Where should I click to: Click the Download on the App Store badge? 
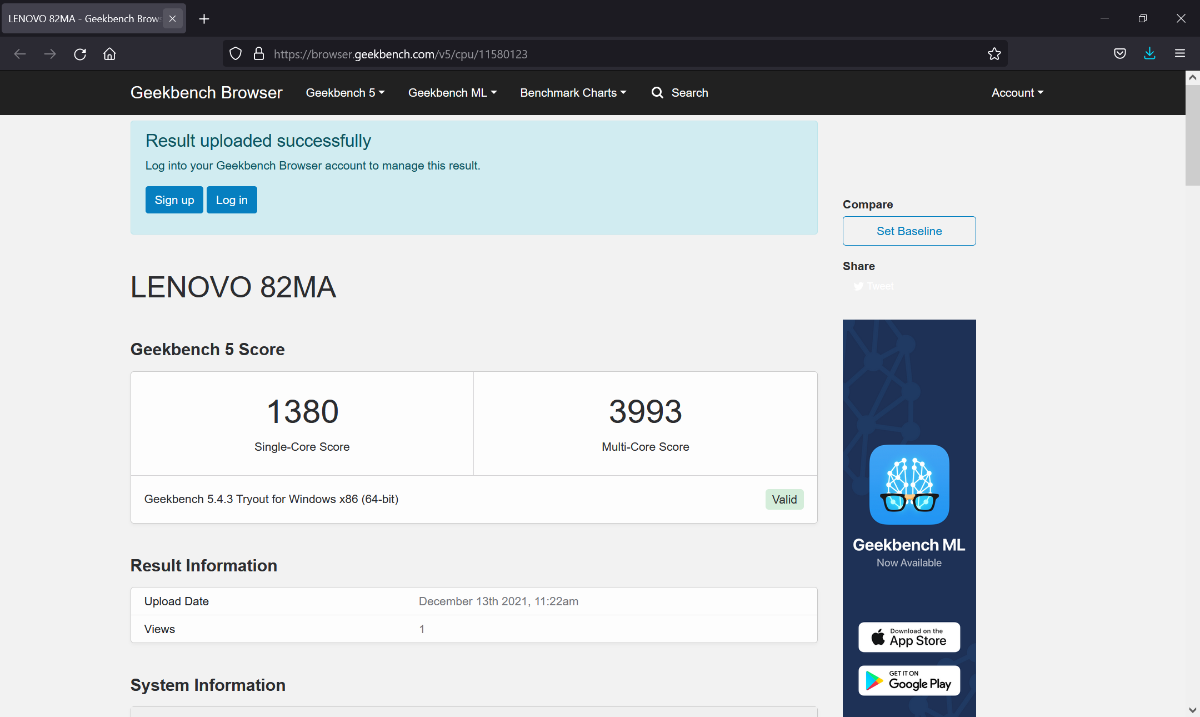(x=909, y=637)
